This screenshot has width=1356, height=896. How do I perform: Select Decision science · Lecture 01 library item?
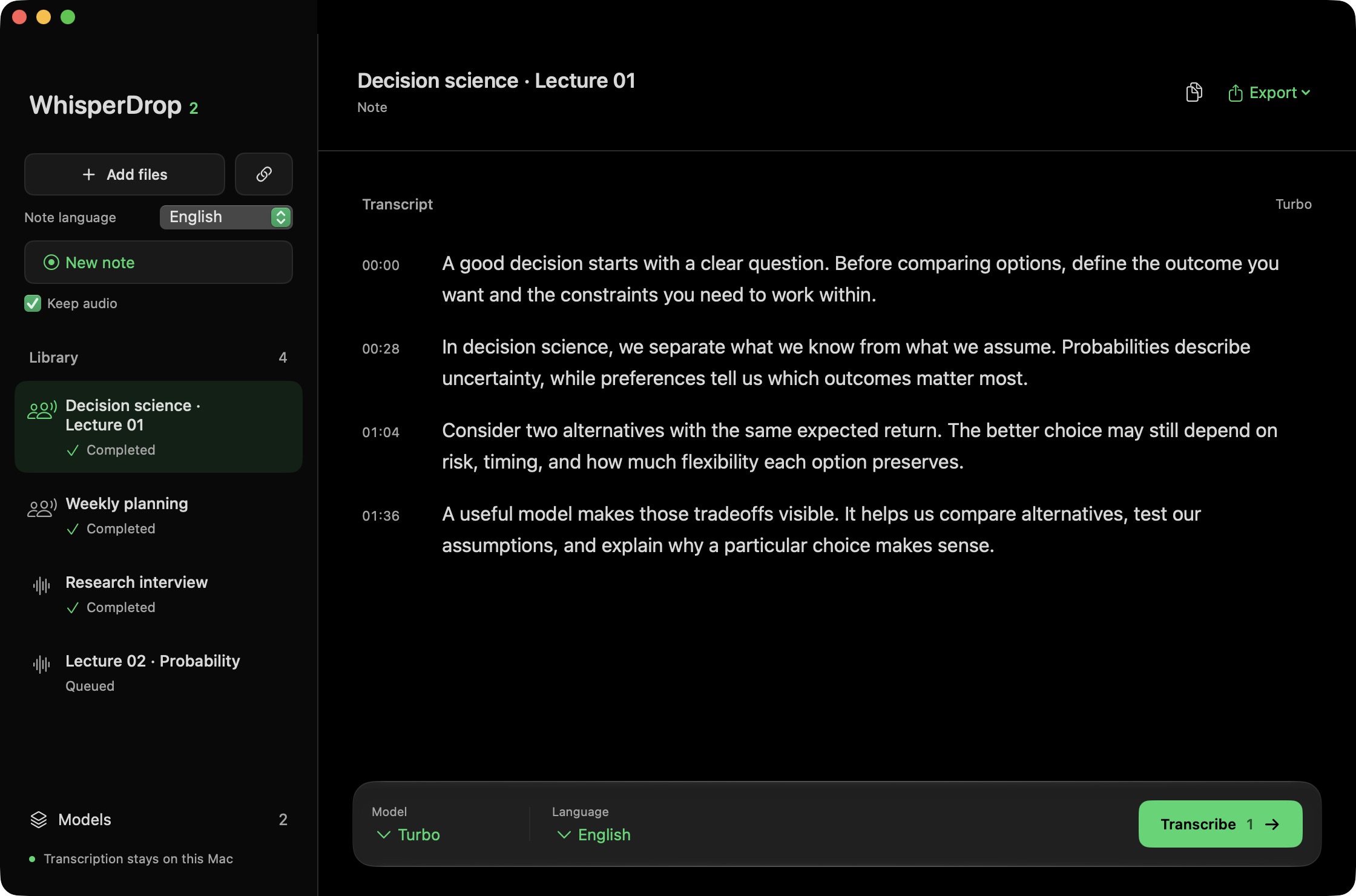point(159,427)
